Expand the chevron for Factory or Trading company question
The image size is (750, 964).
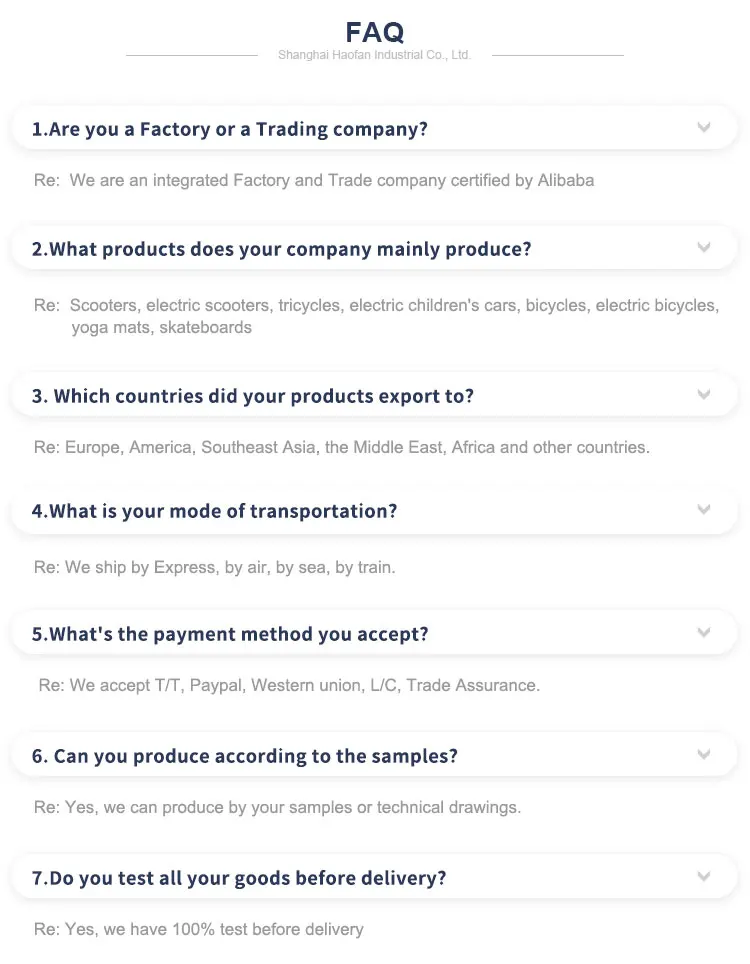pos(704,128)
